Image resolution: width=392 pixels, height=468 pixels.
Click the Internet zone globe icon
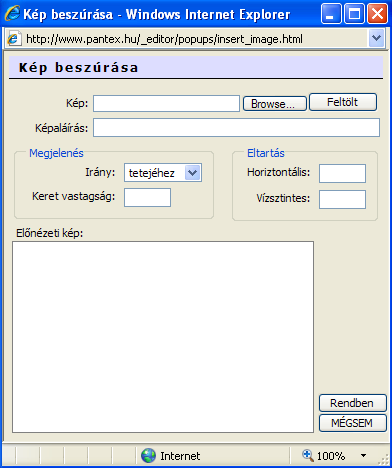148,455
